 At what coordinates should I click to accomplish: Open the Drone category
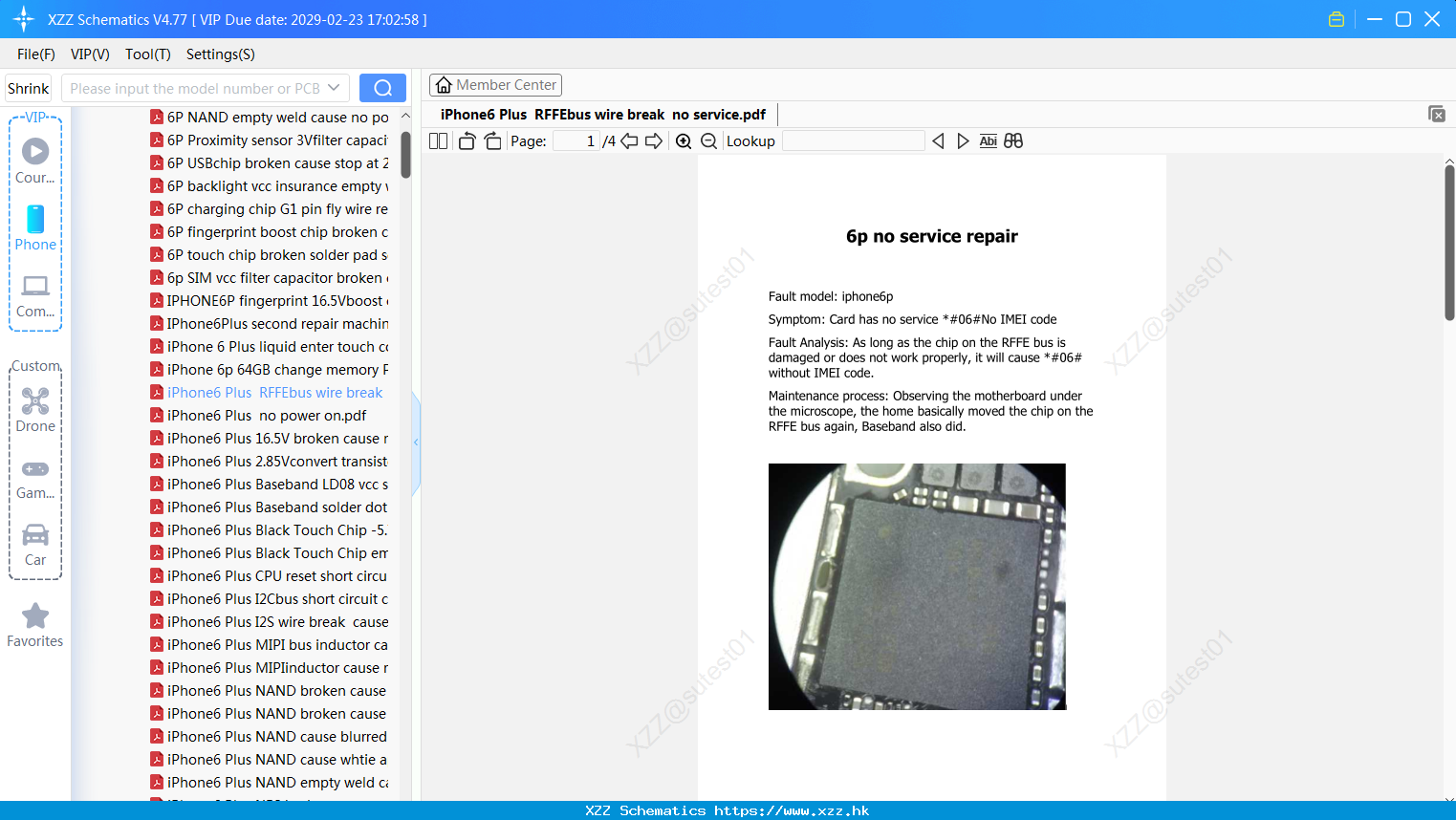[x=35, y=409]
